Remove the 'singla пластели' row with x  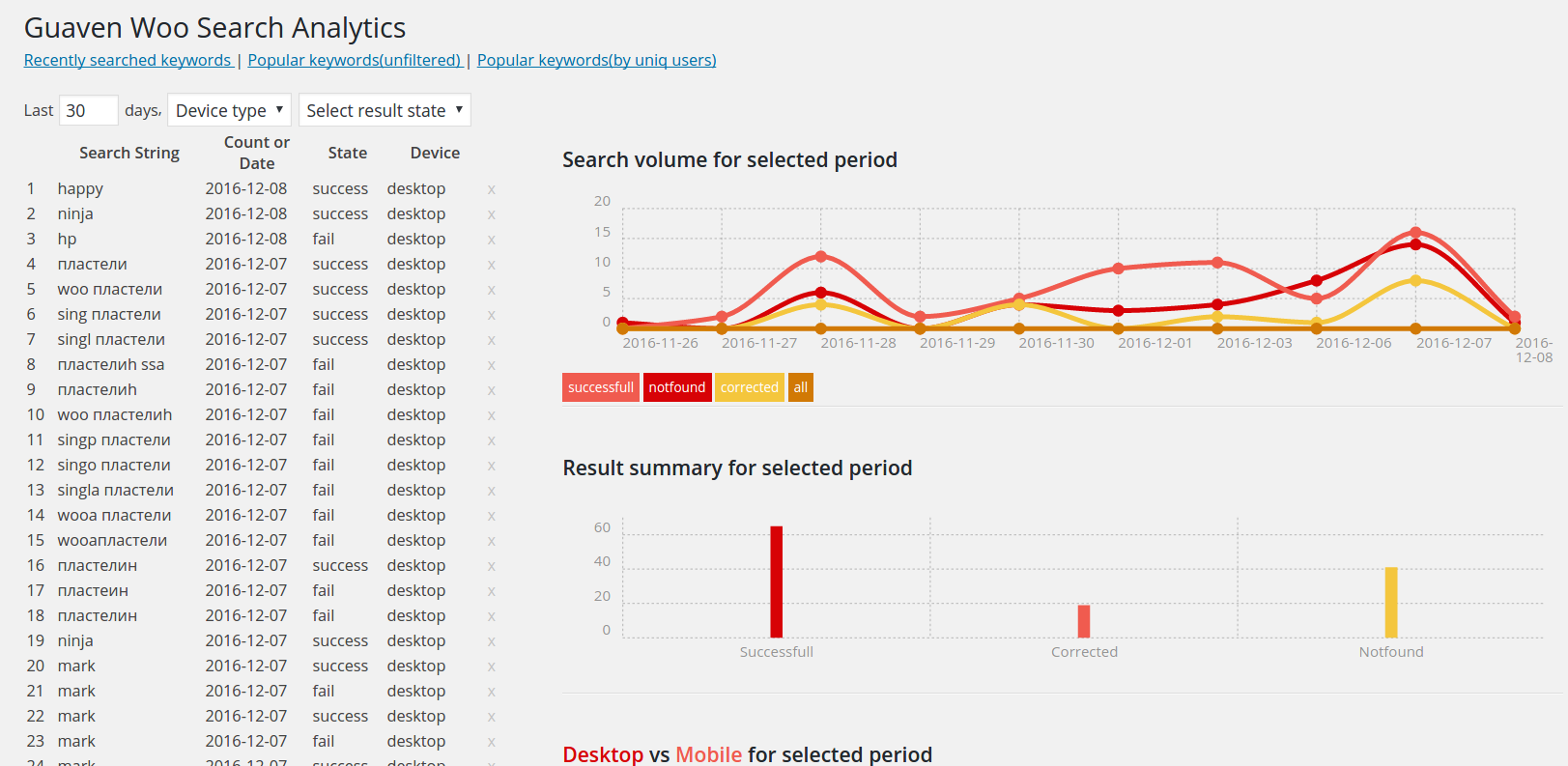(x=491, y=491)
